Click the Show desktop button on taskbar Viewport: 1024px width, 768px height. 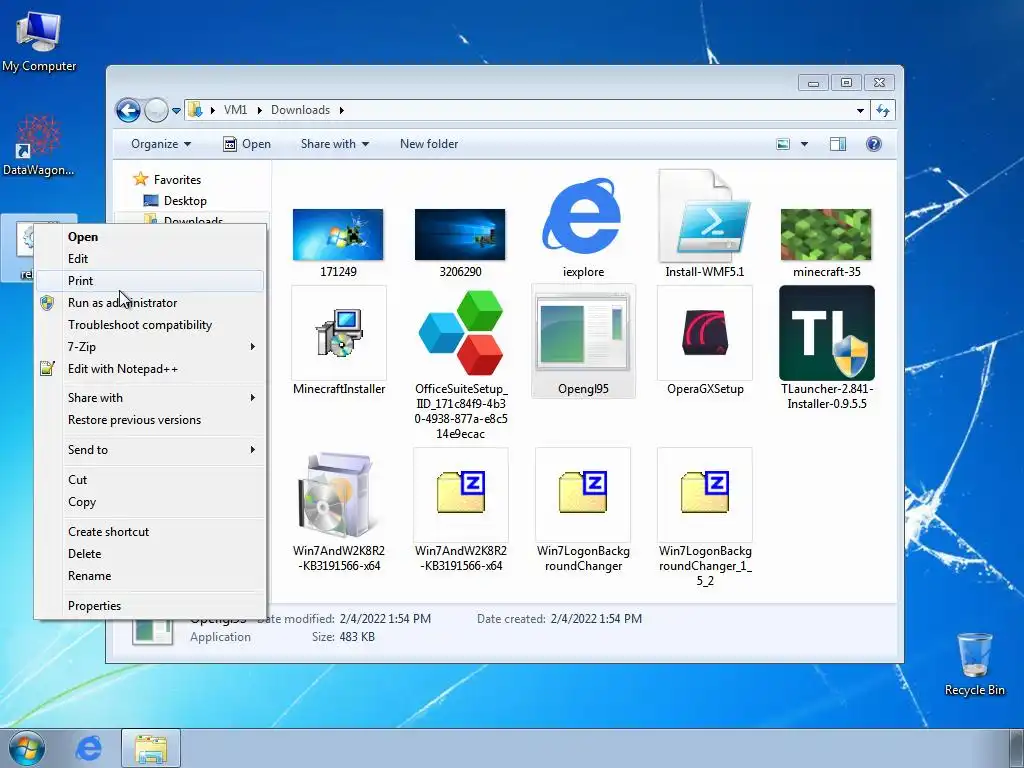coord(1016,748)
